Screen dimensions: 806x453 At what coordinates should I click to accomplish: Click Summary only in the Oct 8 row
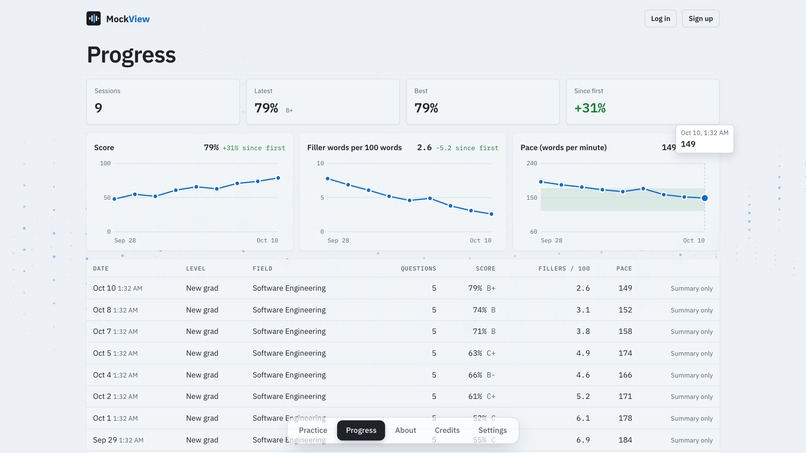(x=691, y=310)
